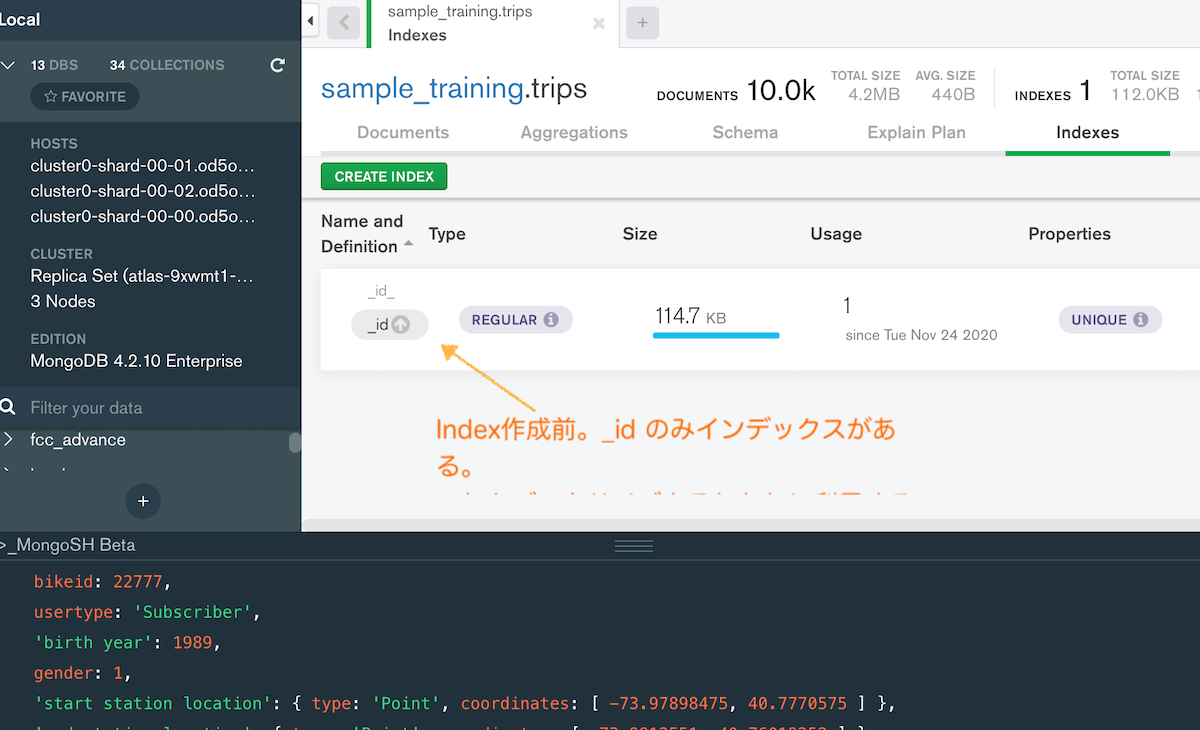
Task: Click the search magnifier icon
Action: coord(9,407)
